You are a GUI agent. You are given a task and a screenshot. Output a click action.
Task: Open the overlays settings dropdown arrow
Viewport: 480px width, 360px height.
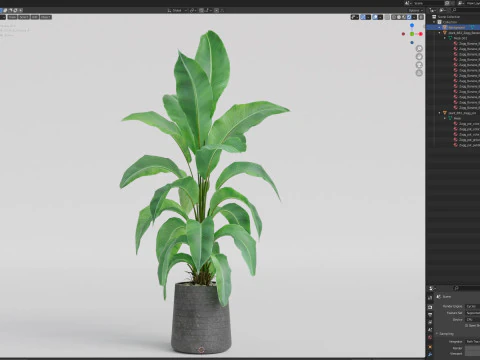pyautogui.click(x=380, y=17)
